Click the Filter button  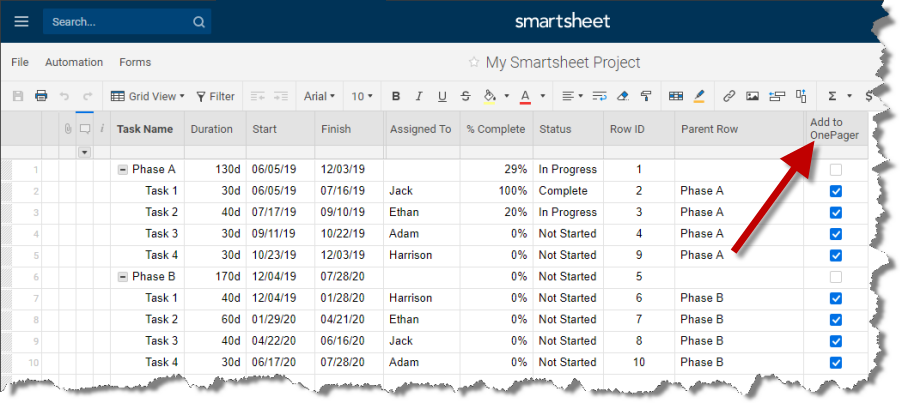point(215,96)
